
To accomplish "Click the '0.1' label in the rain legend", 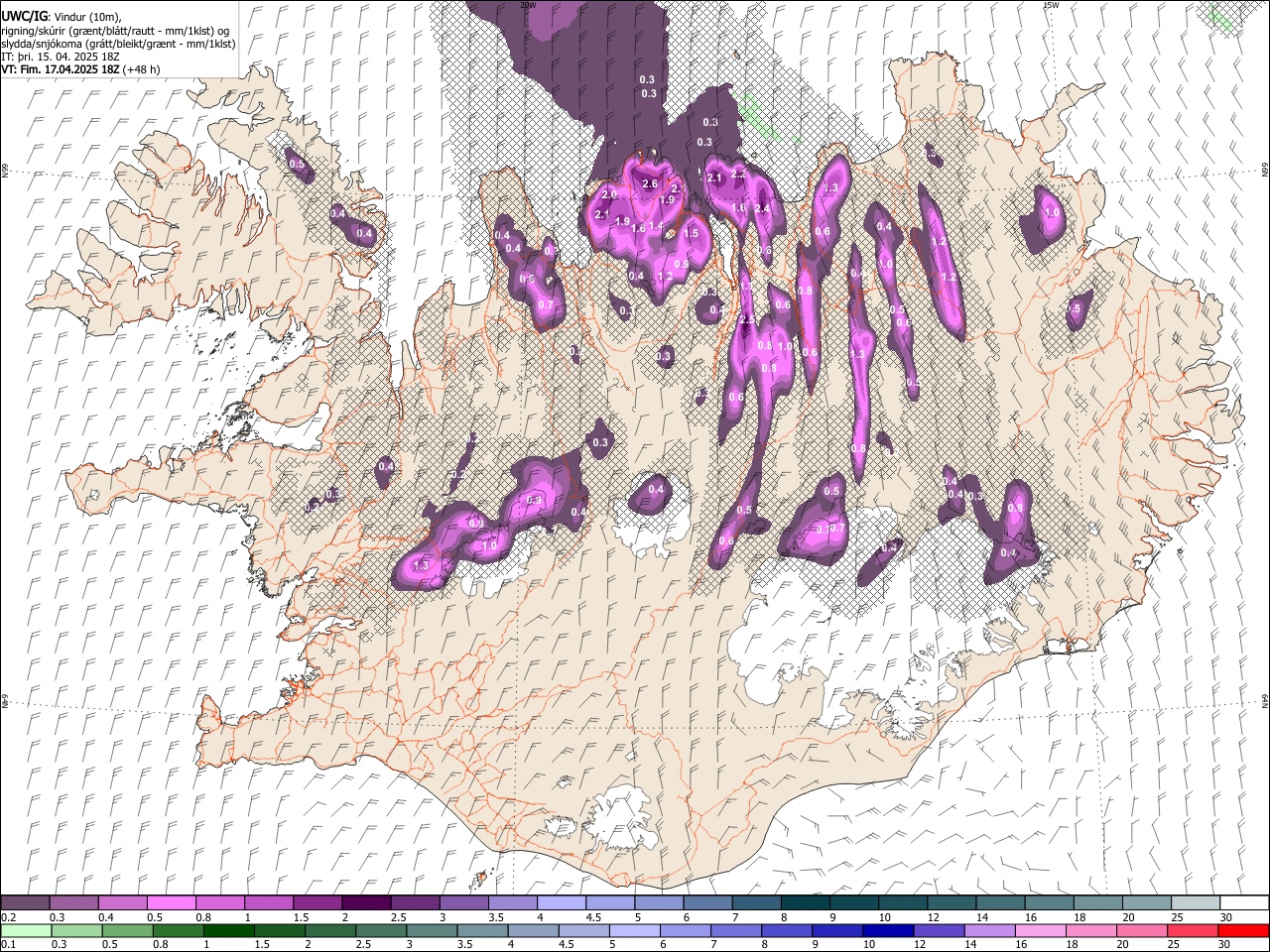I will click(9, 944).
